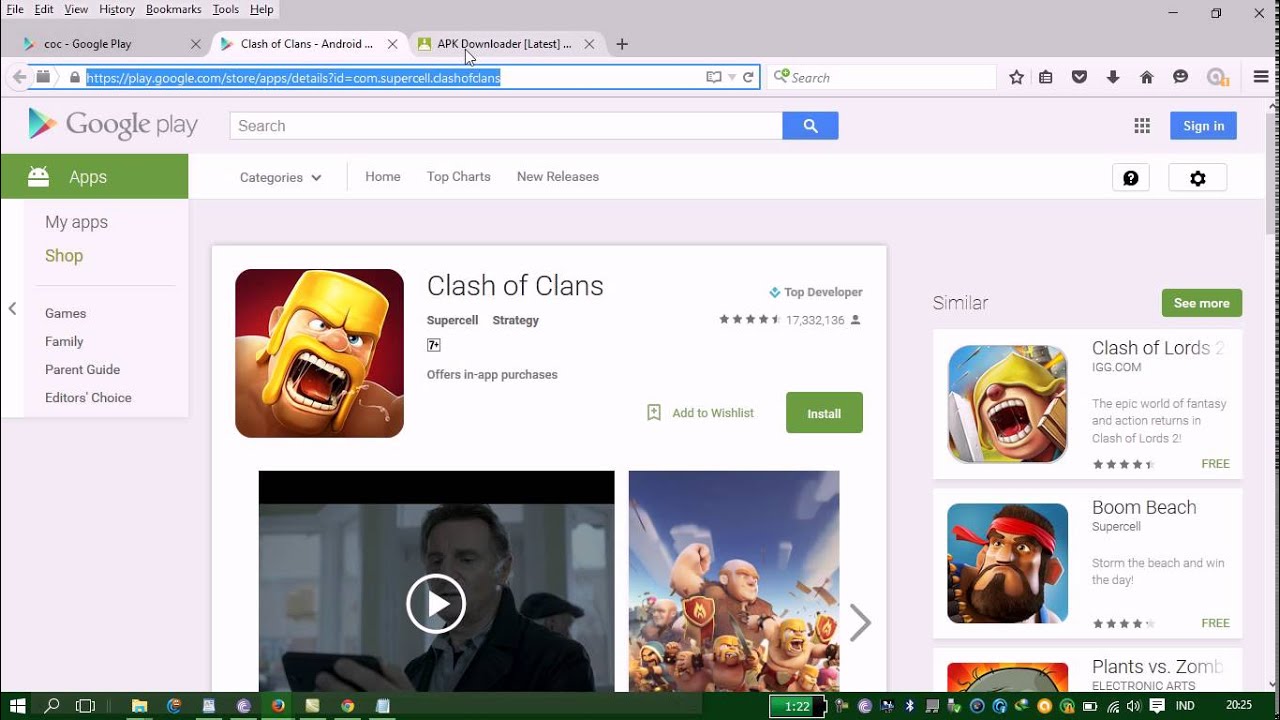Open Windows taskbar search
Image resolution: width=1280 pixels, height=720 pixels.
[x=52, y=705]
